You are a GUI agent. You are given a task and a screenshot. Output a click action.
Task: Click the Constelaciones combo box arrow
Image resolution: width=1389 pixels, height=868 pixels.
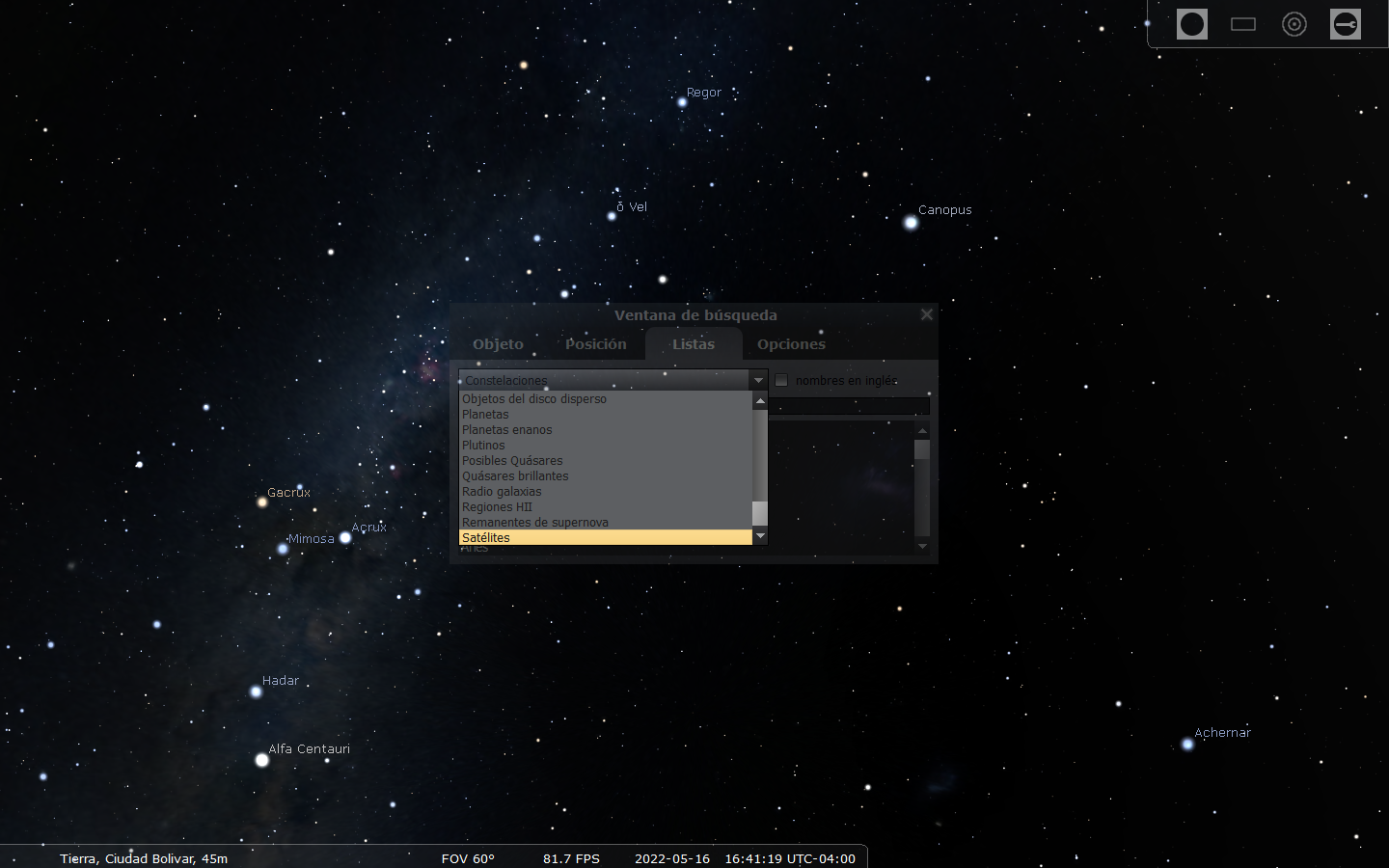point(758,380)
